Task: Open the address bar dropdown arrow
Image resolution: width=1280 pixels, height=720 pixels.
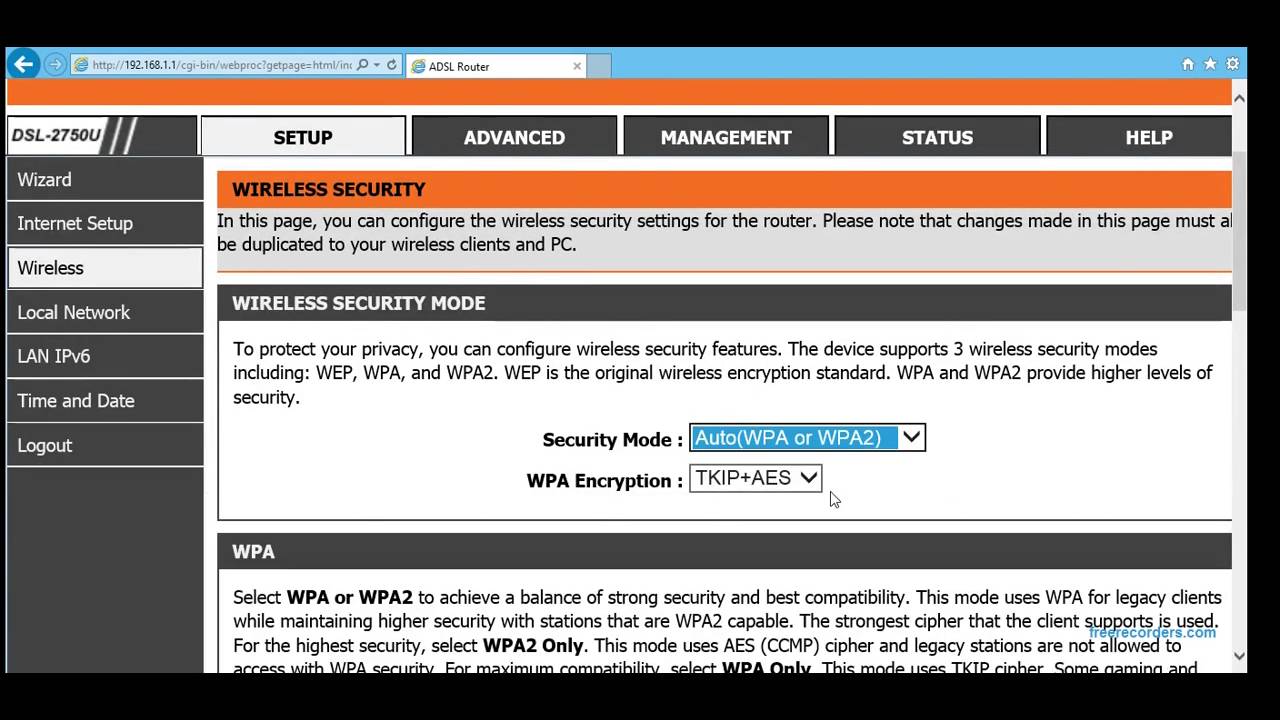Action: [x=376, y=65]
